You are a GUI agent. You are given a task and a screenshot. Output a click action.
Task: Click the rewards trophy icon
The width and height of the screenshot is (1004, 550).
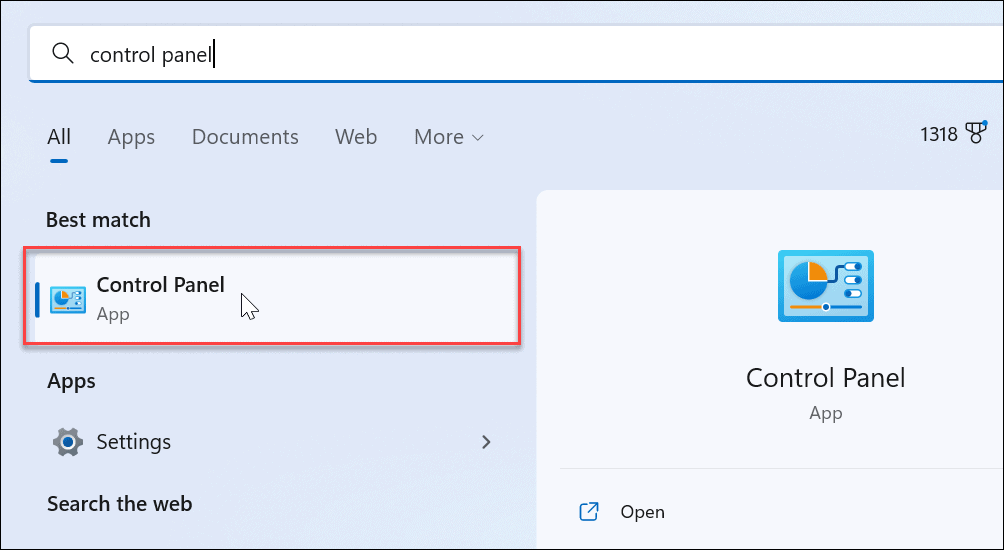(976, 134)
